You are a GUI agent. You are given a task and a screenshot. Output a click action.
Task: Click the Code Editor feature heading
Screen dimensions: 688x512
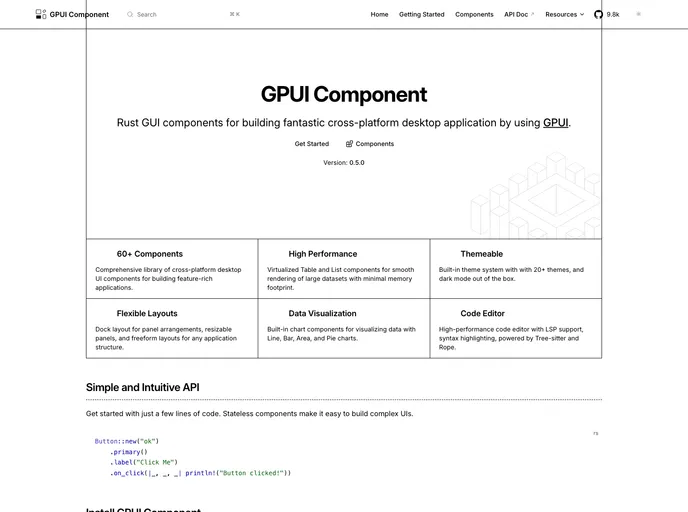click(x=482, y=313)
